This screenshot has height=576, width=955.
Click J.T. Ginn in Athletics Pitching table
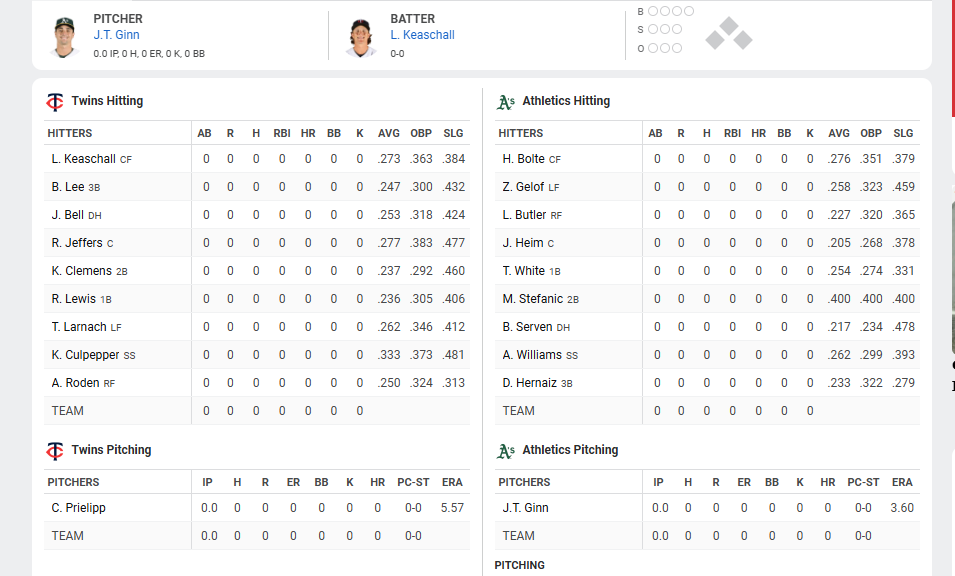525,508
